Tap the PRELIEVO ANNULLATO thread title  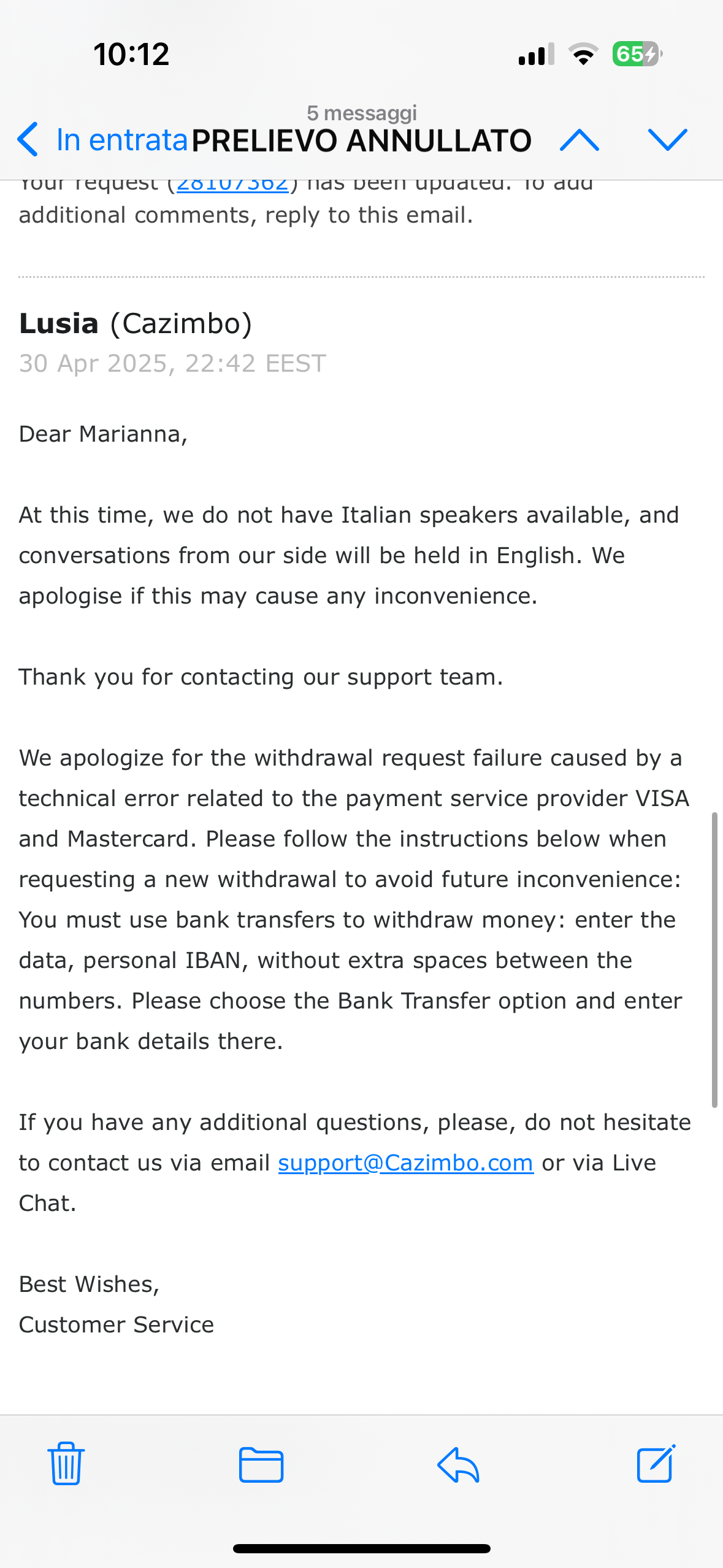[361, 140]
